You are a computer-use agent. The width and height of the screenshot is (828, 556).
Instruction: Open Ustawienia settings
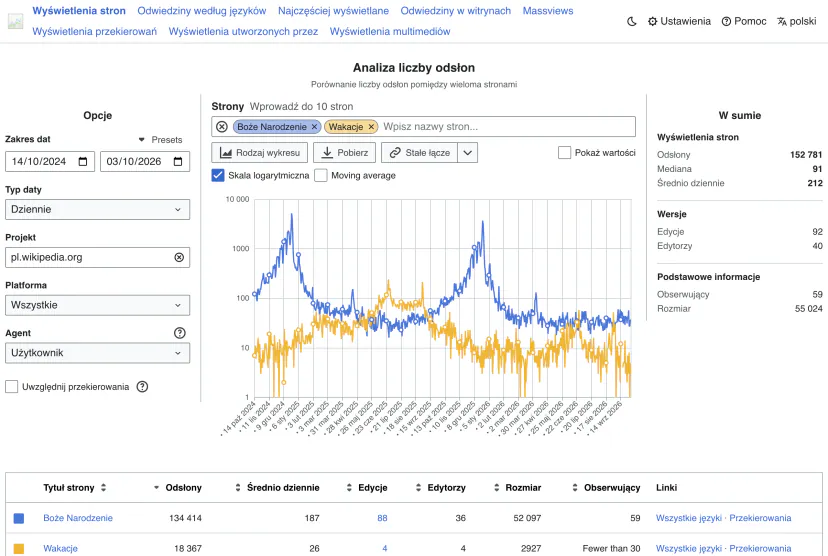(x=679, y=22)
